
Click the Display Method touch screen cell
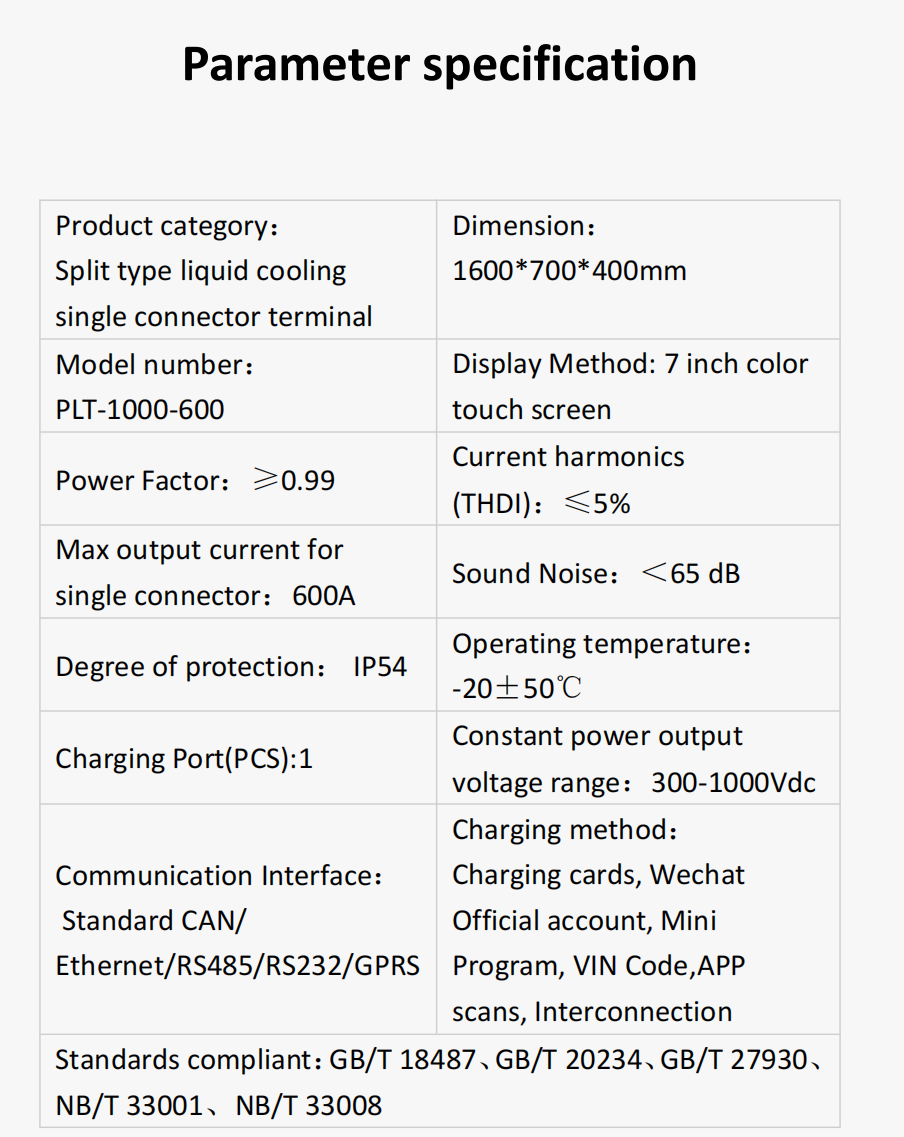point(638,386)
